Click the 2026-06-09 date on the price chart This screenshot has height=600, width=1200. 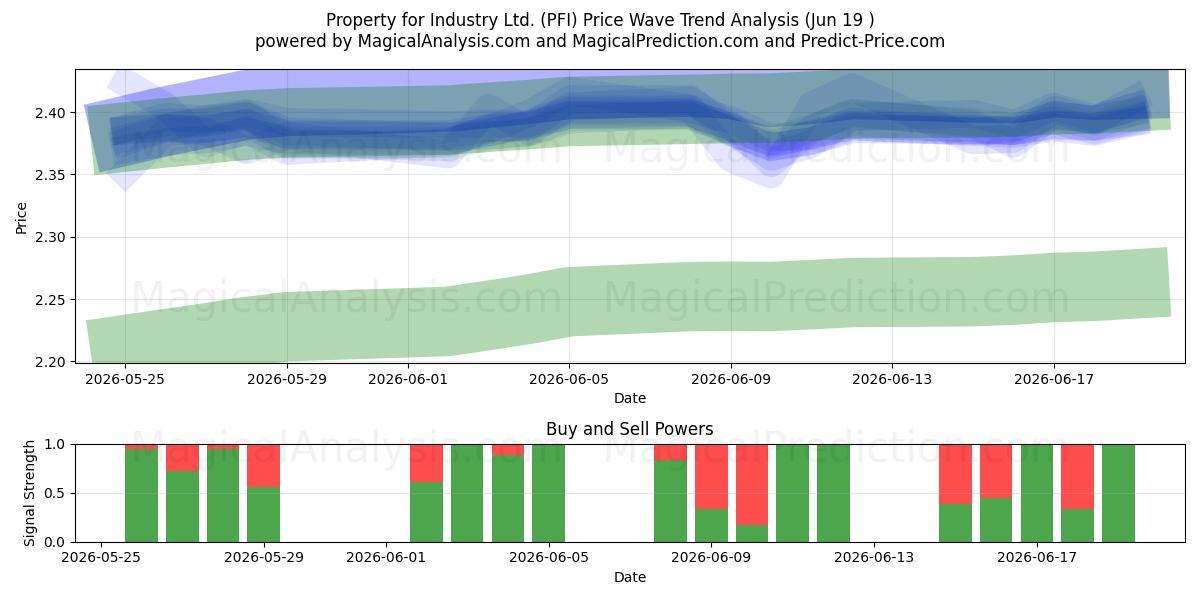731,379
